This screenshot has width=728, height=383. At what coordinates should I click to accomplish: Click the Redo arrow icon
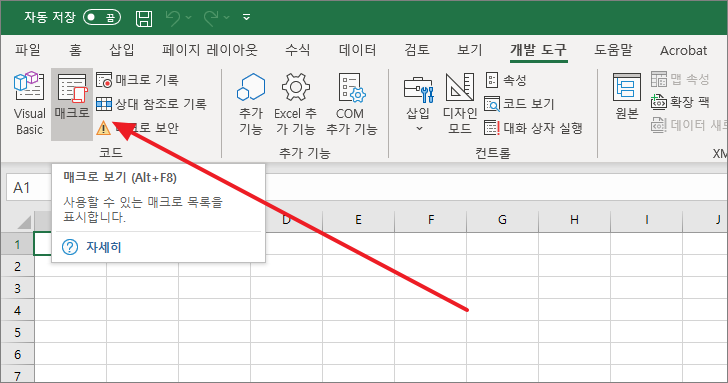(211, 18)
